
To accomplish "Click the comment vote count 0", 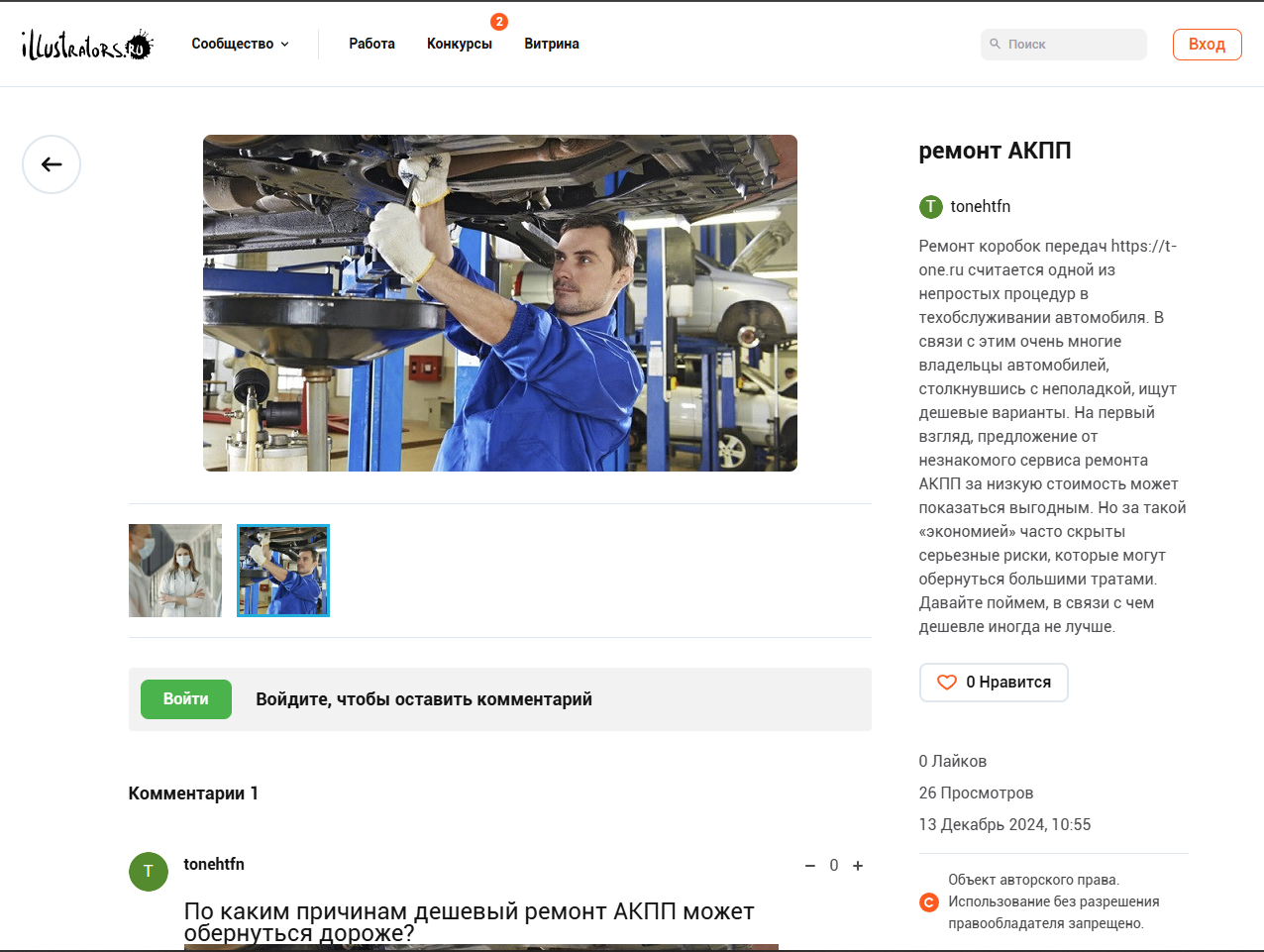I will pos(834,866).
